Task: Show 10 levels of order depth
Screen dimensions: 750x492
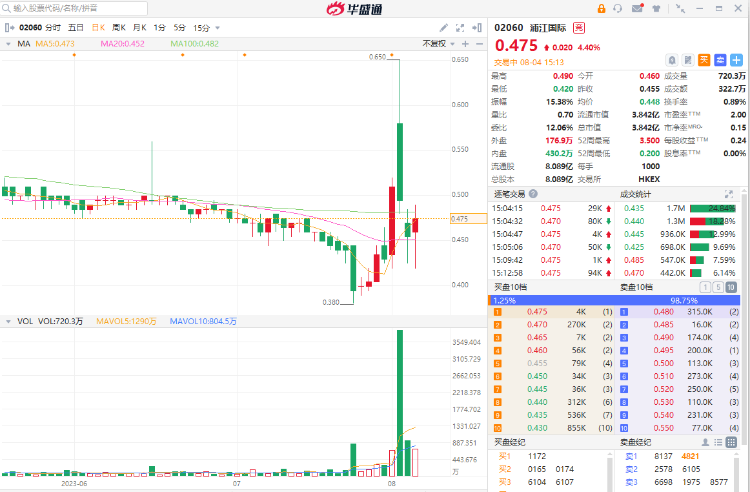Action: click(x=731, y=287)
